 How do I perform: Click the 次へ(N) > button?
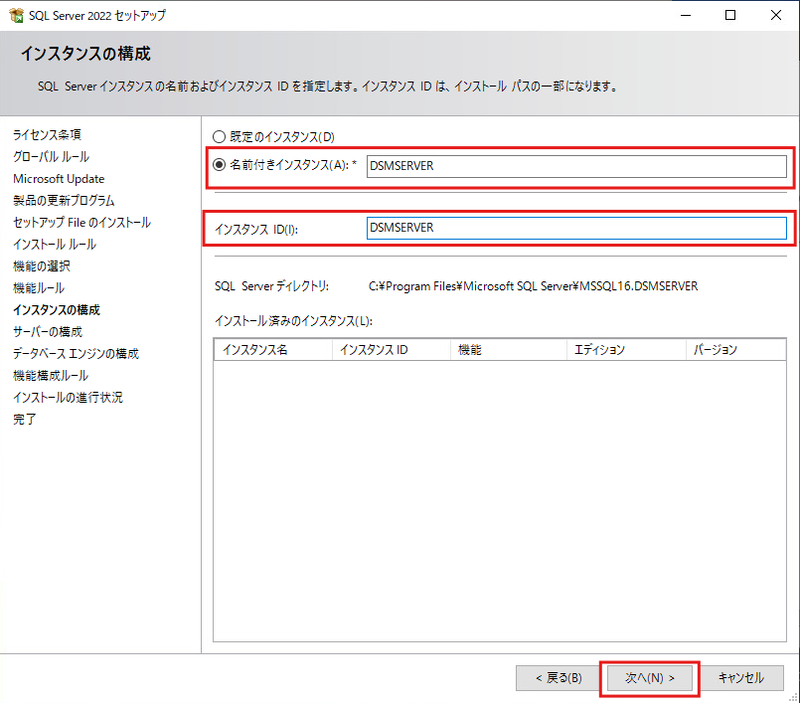pyautogui.click(x=649, y=678)
